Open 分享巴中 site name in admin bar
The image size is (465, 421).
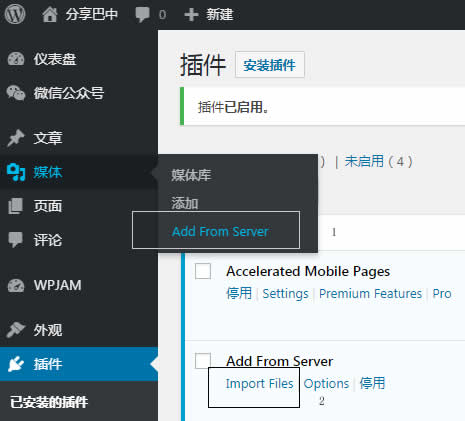click(x=92, y=15)
